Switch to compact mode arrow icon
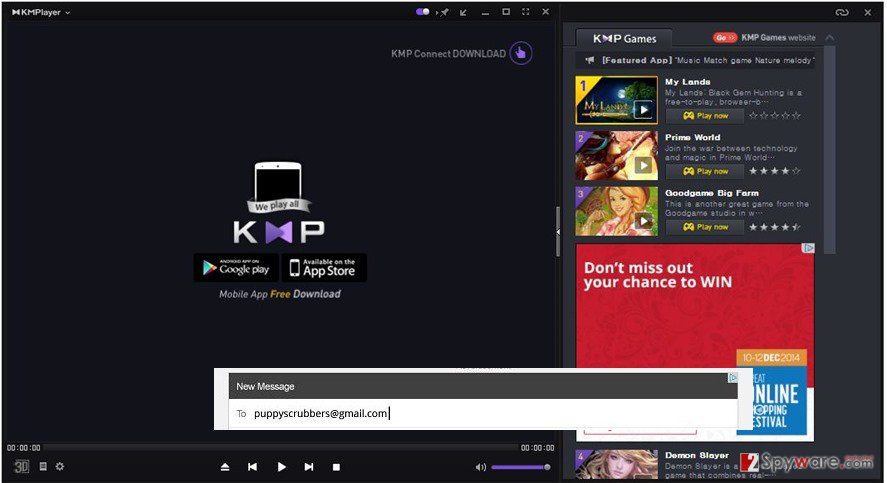Screen dimensions: 887x483 coord(463,12)
